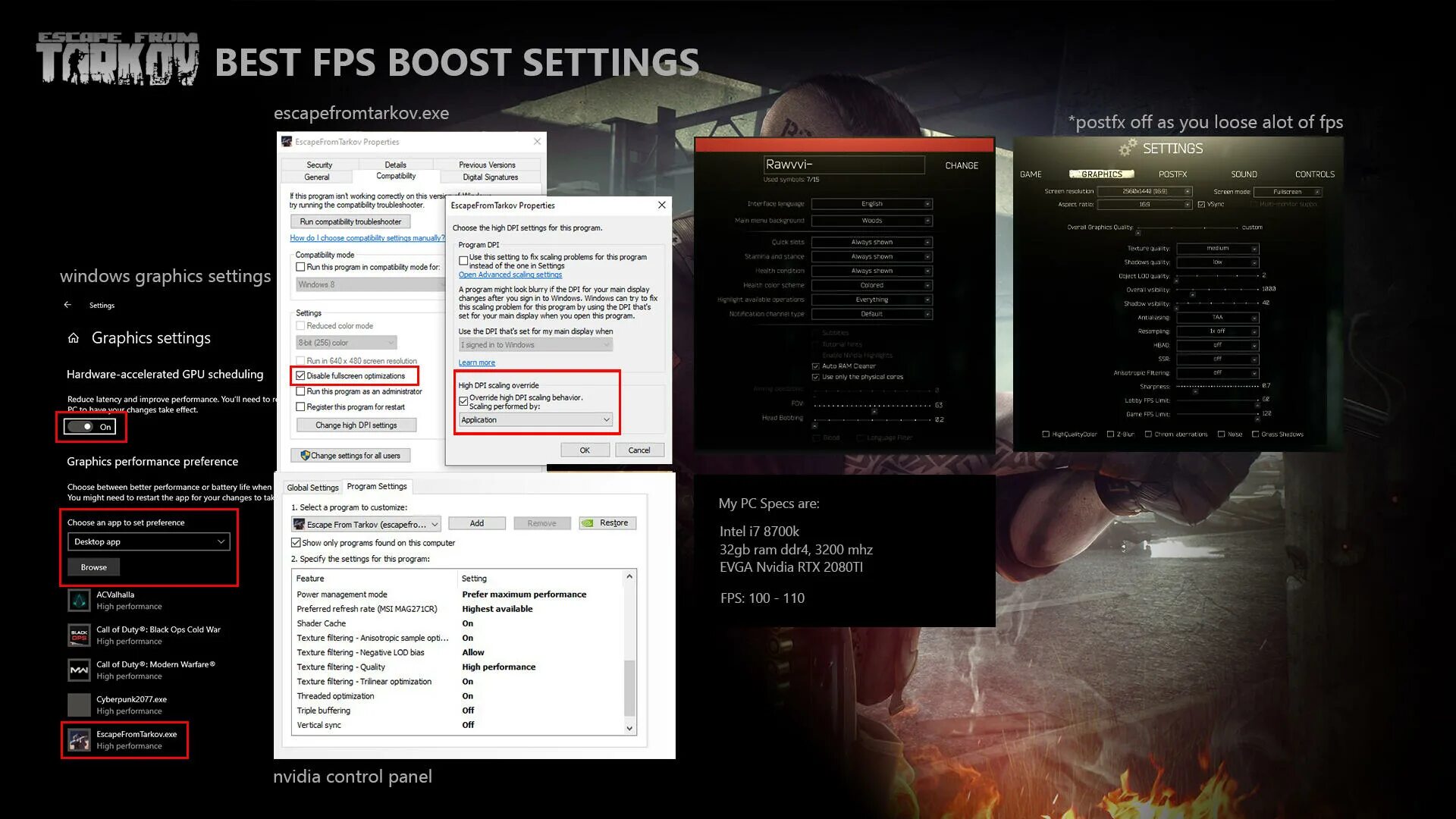This screenshot has height=819, width=1456.
Task: Enable the Grass Shadows checkbox
Action: click(x=1255, y=435)
